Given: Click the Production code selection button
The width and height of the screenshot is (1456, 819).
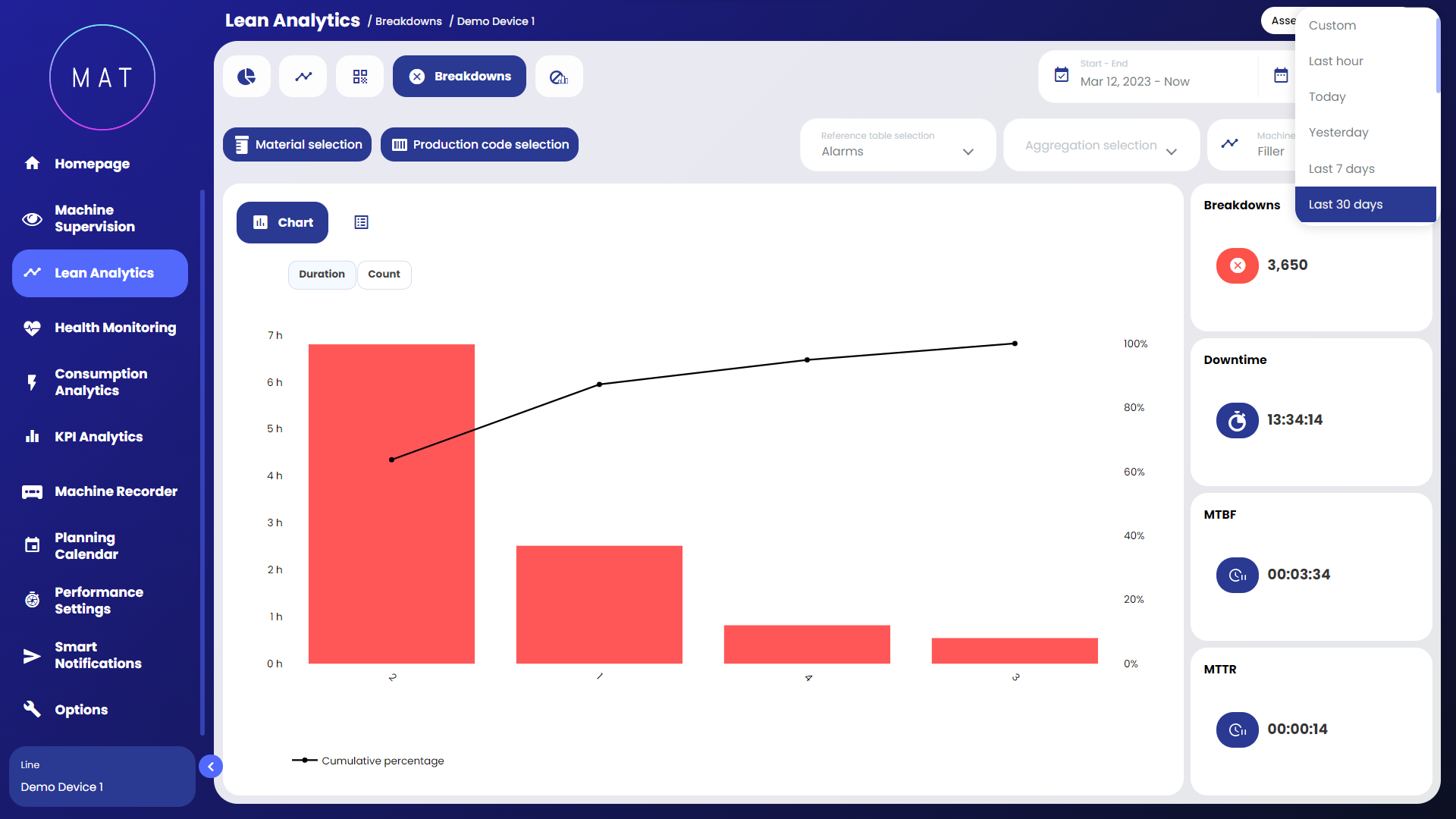Looking at the screenshot, I should [479, 145].
